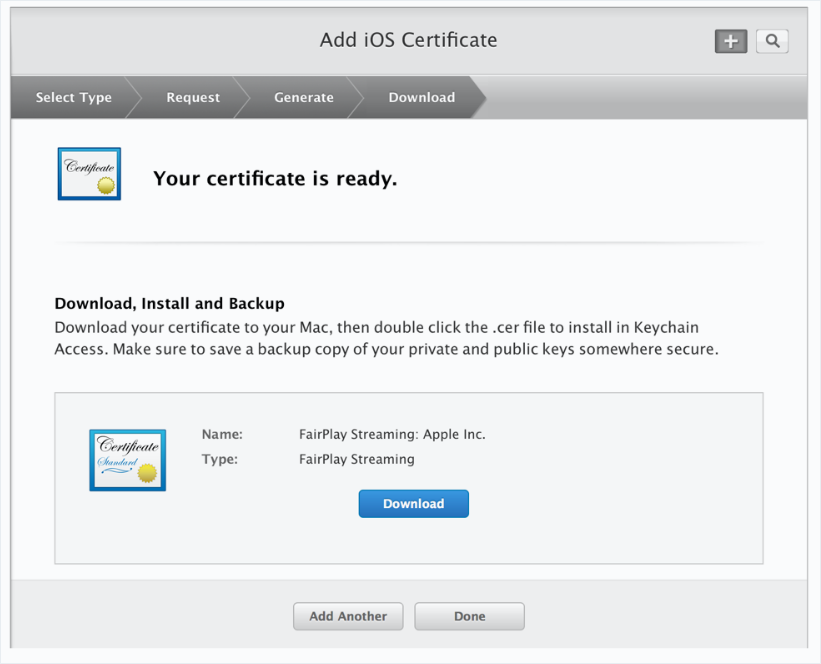Click 'FairPlay Streaming: Apple Inc.' name value
821x664 pixels.
coord(392,434)
